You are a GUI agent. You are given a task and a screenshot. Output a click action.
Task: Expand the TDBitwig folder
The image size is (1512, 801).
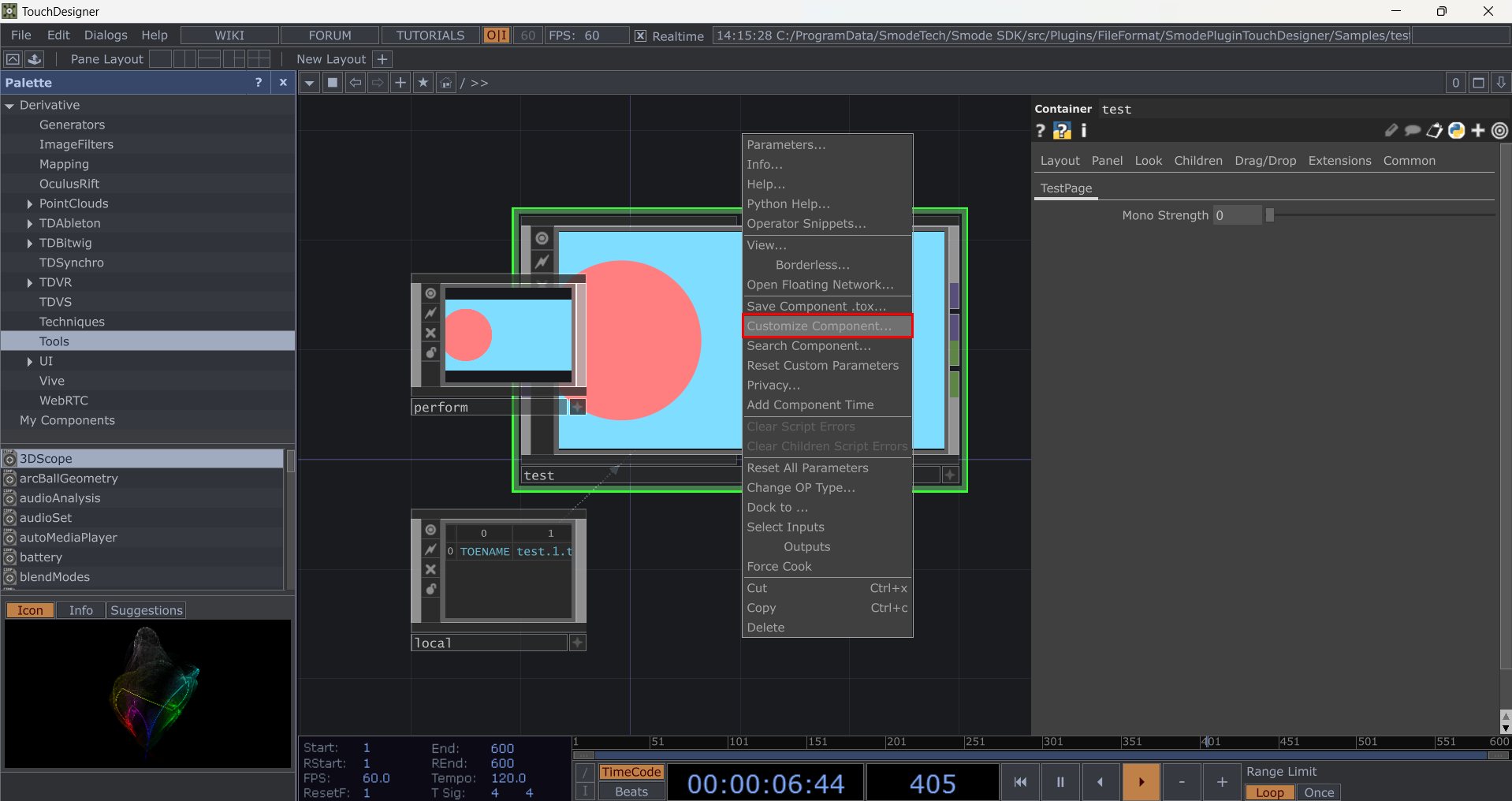click(30, 244)
